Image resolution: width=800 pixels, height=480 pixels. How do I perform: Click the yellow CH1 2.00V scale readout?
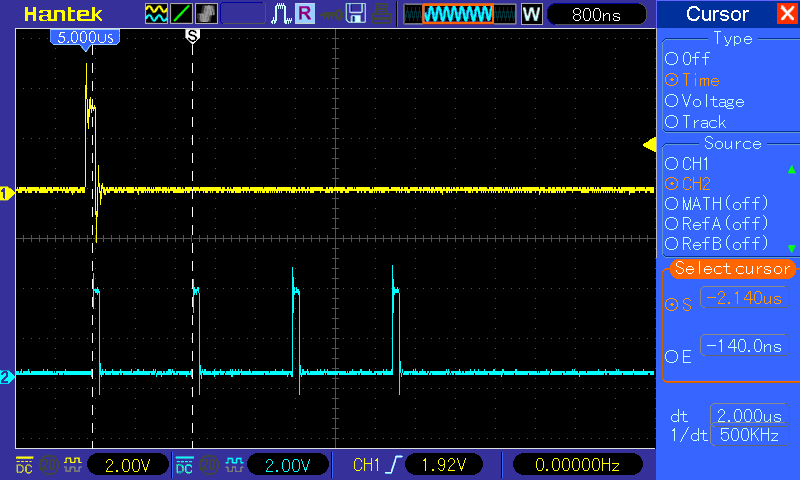[128, 465]
